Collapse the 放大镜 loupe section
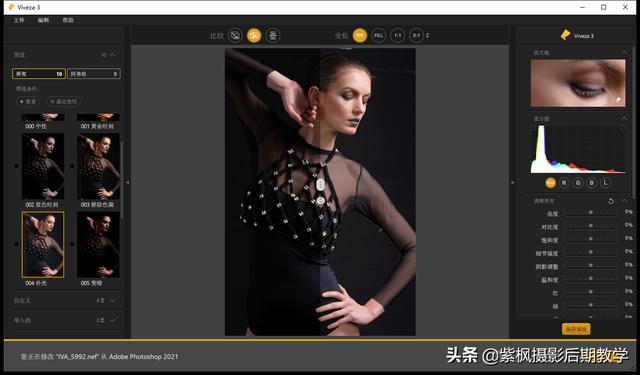The image size is (640, 375). pos(624,52)
